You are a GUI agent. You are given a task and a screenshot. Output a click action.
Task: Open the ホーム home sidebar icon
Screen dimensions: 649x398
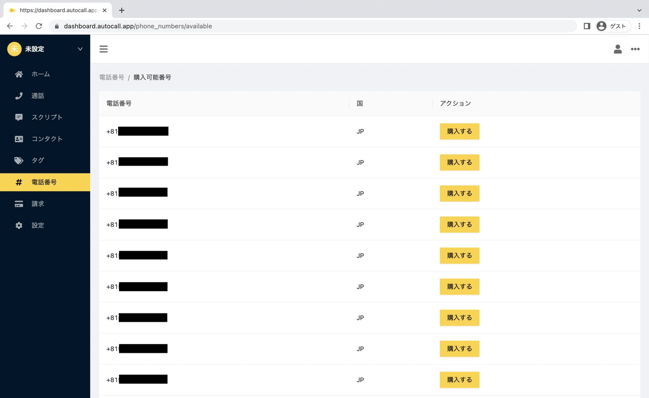tap(19, 74)
